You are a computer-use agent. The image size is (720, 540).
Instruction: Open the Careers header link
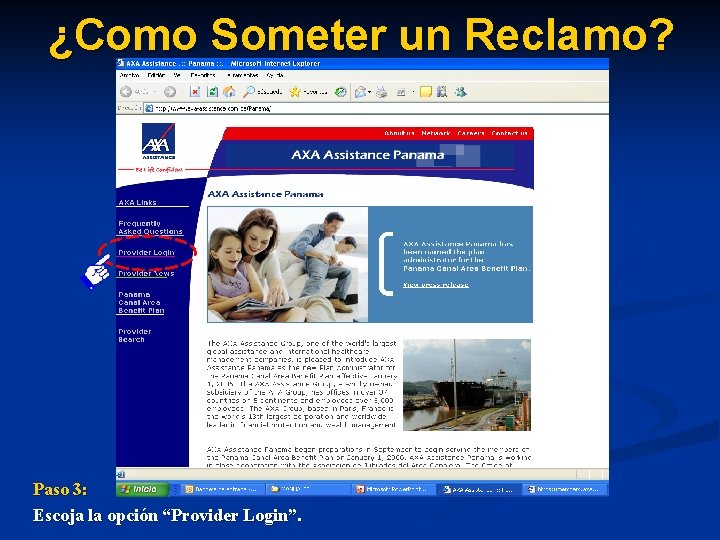click(x=471, y=133)
